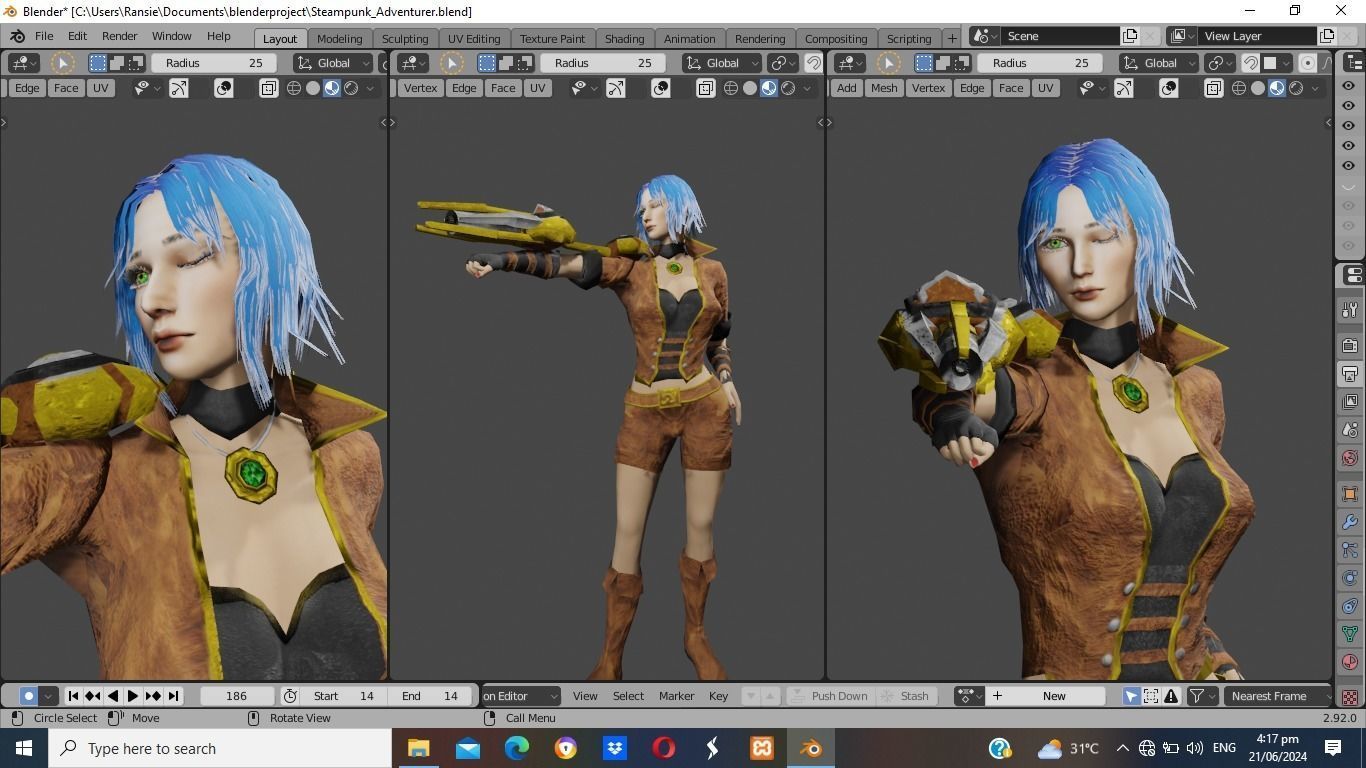Open Object Data properties tab
Viewport: 1366px width, 768px height.
click(1350, 634)
